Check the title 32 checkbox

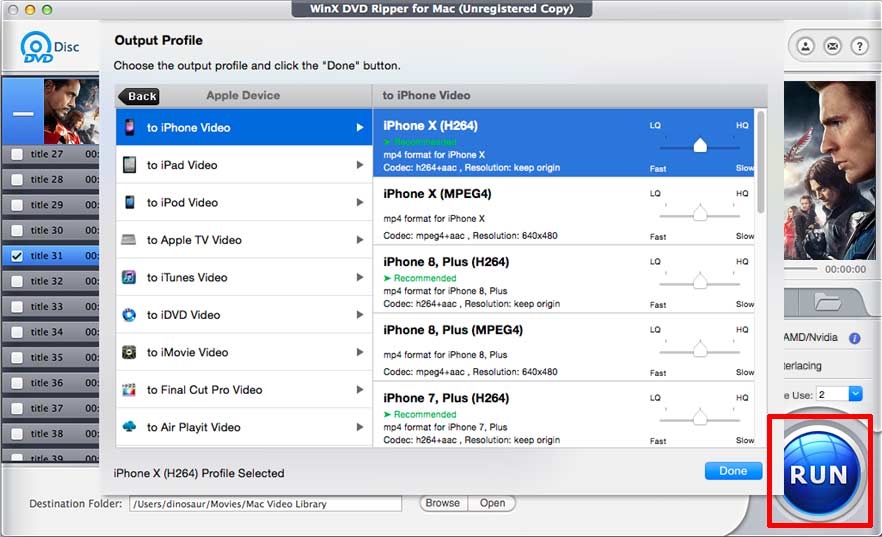click(x=17, y=281)
